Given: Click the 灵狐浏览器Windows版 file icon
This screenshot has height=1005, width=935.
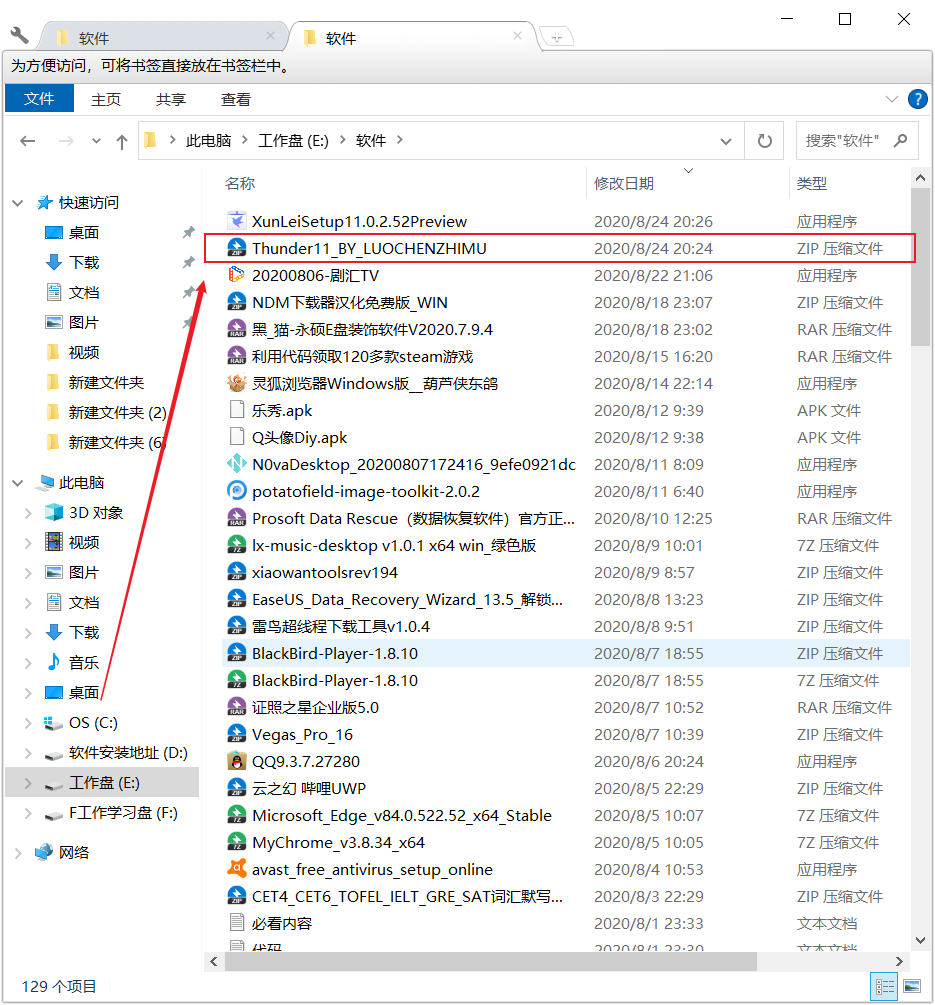Looking at the screenshot, I should click(236, 383).
